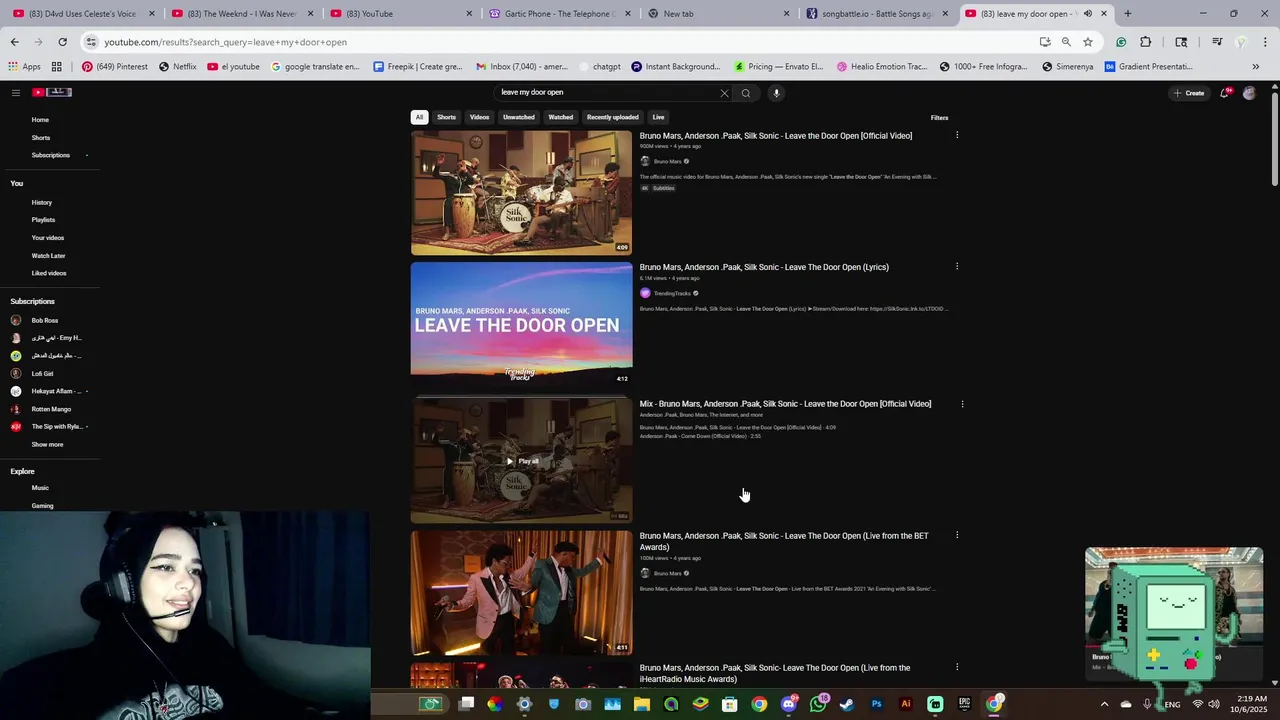Open options for iHeartRadio Music Awards video

[x=957, y=667]
